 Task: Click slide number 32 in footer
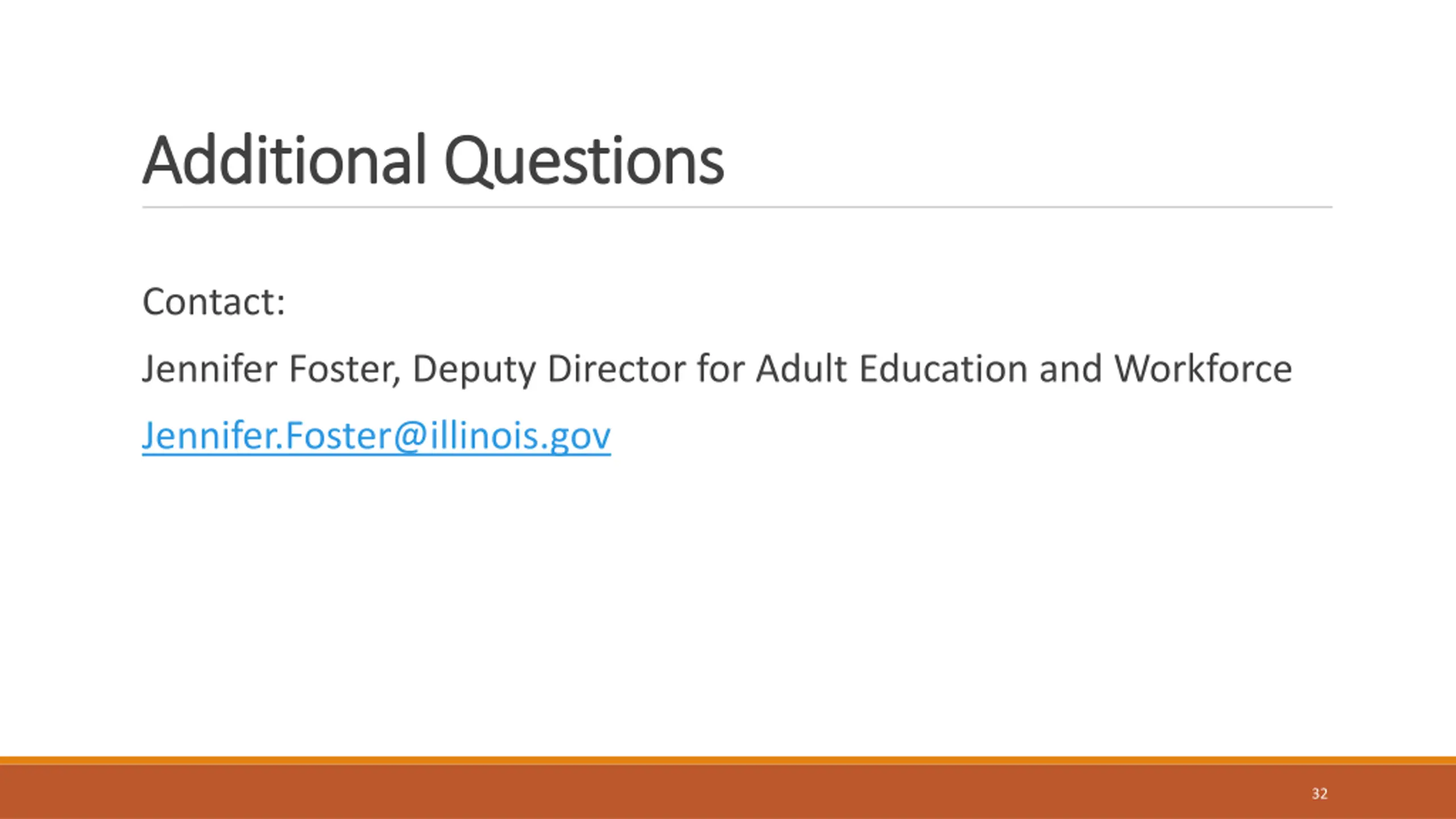1319,793
